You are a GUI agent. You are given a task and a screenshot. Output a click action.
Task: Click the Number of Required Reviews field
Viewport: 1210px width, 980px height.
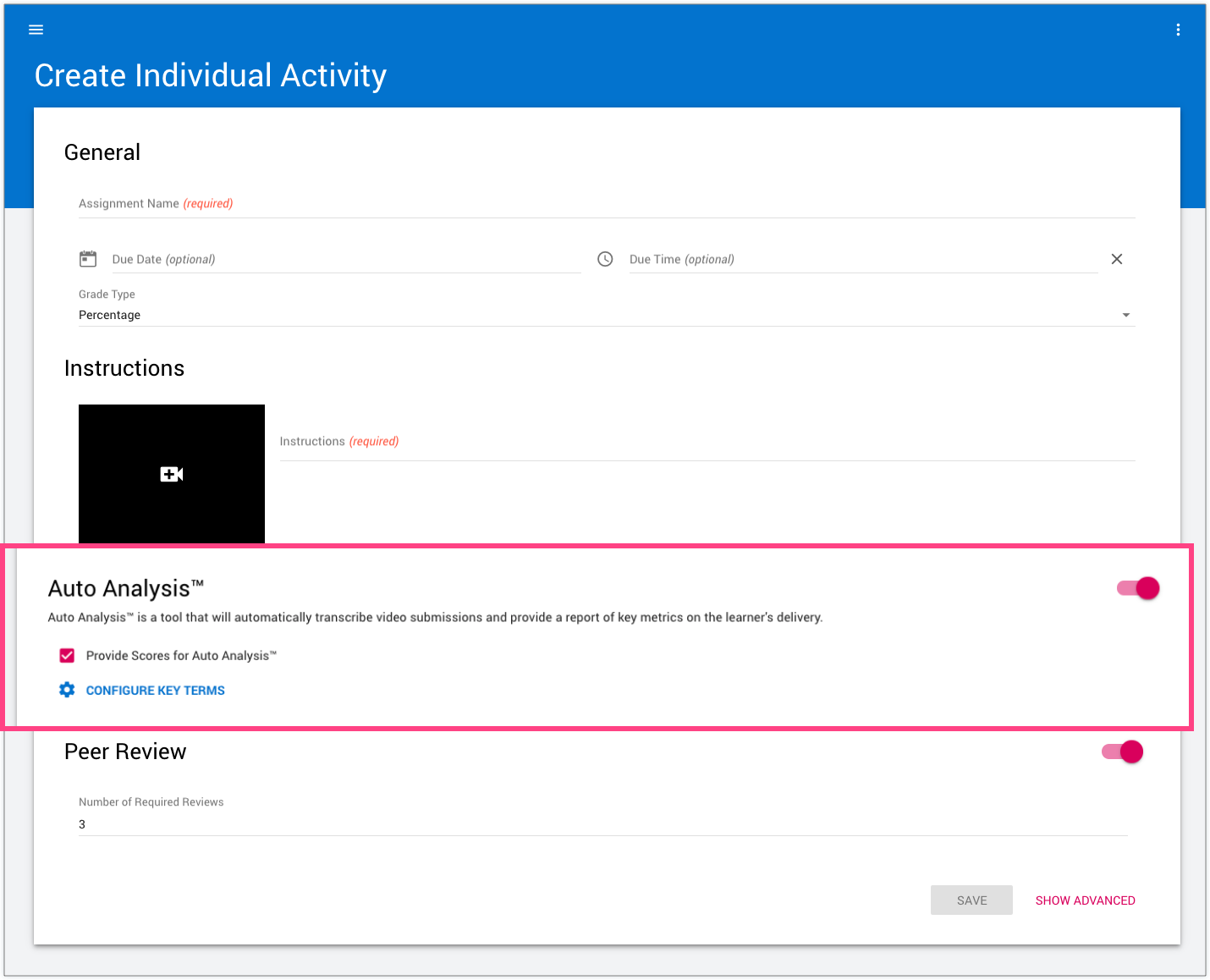602,824
